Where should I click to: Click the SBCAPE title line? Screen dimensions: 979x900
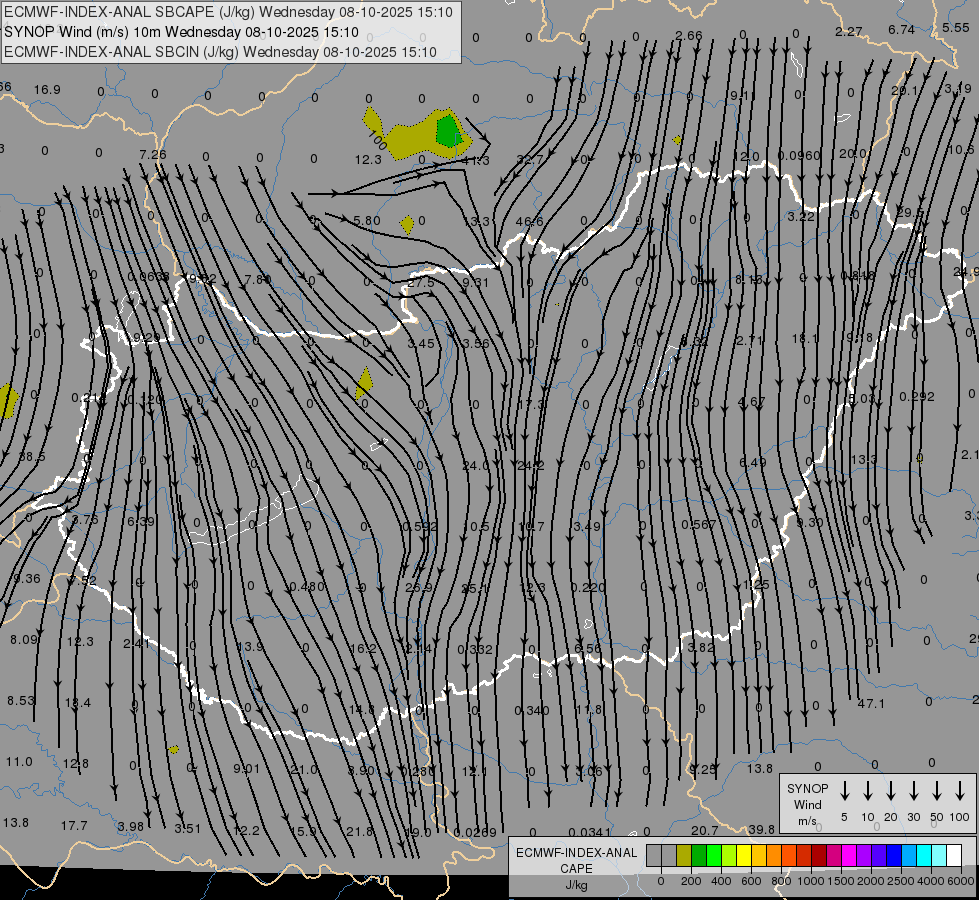coord(227,12)
